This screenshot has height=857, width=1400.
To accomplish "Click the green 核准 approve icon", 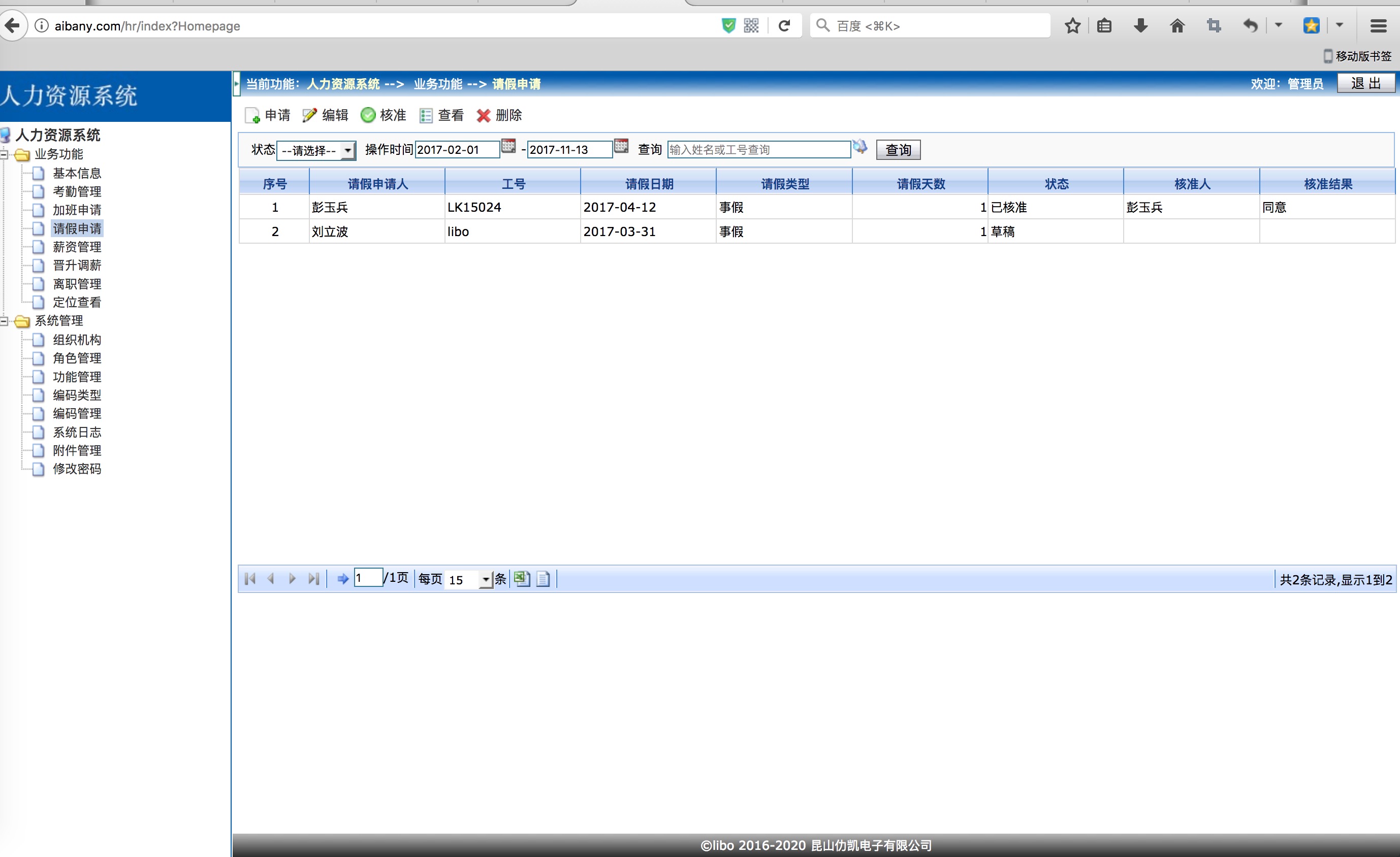I will coord(368,115).
